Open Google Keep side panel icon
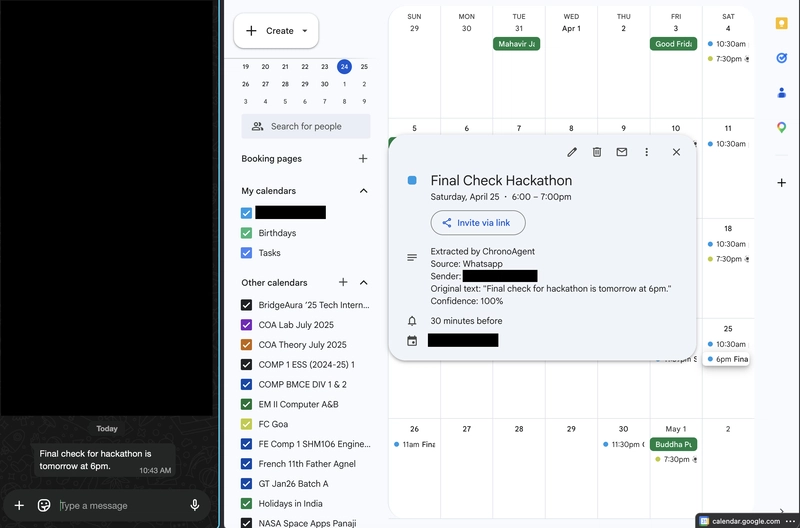This screenshot has width=800, height=528. click(x=781, y=23)
